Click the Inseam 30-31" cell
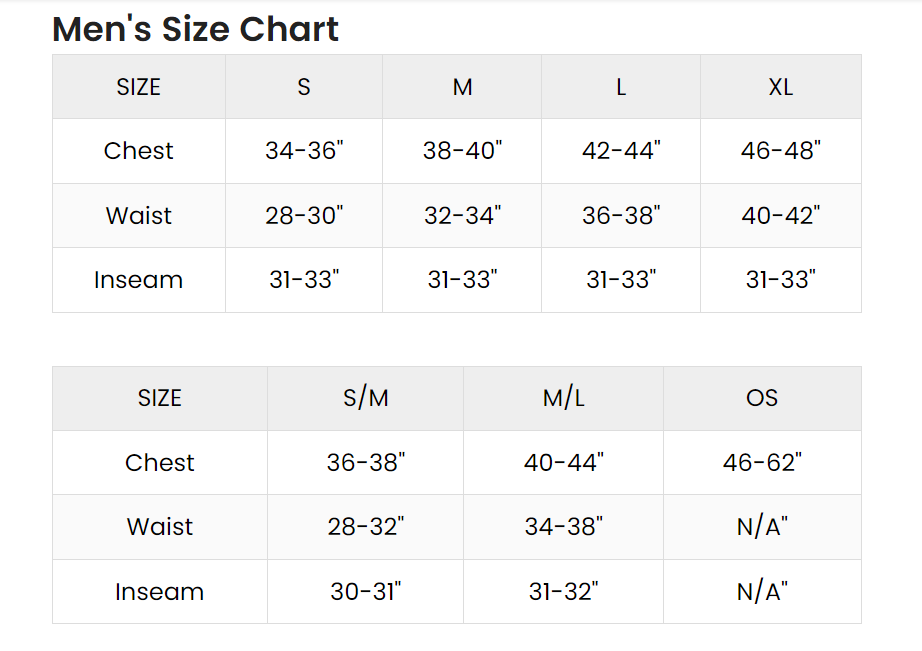This screenshot has width=922, height=651. click(x=366, y=592)
